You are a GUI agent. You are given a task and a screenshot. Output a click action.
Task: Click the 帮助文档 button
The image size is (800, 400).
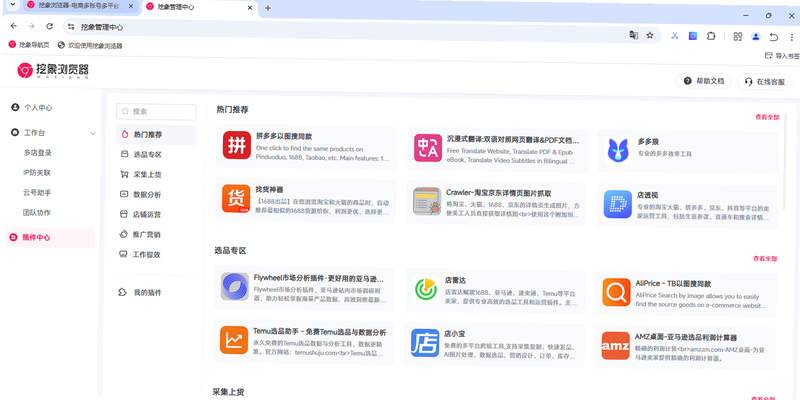pyautogui.click(x=704, y=81)
